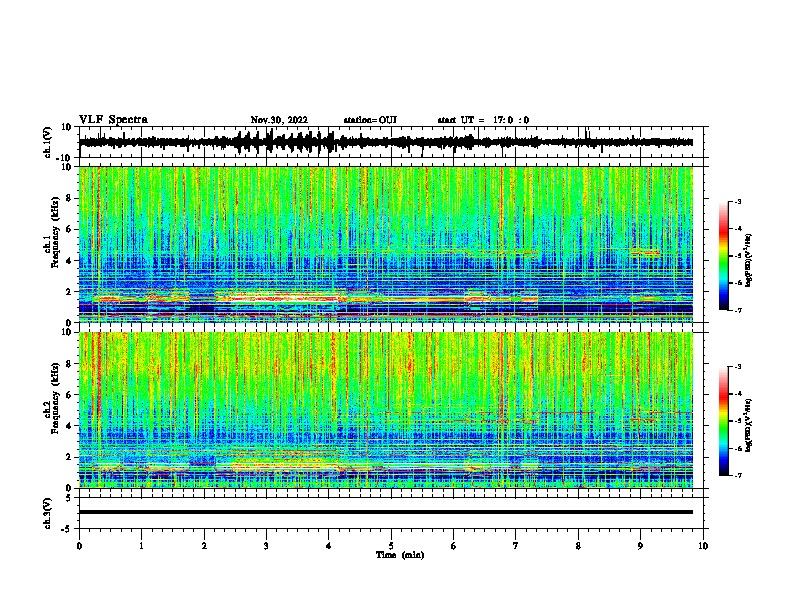This screenshot has height=612, width=792.
Task: Click the "ch.3(V)" waveform axis label
Action: click(x=48, y=513)
